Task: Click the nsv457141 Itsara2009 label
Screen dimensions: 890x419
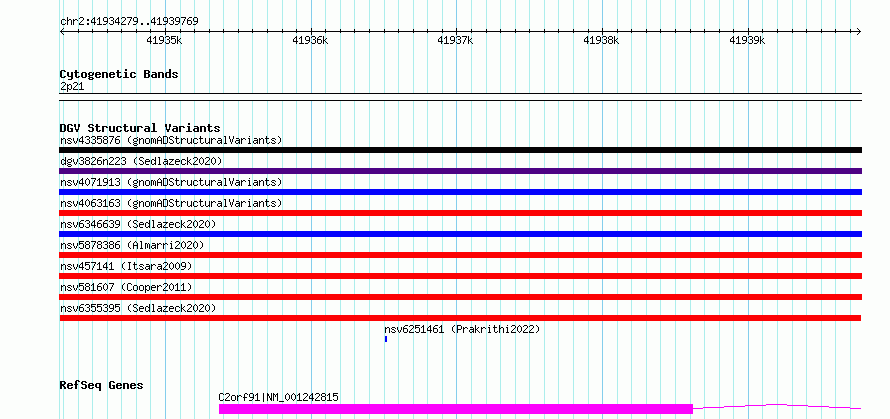Action: click(126, 266)
